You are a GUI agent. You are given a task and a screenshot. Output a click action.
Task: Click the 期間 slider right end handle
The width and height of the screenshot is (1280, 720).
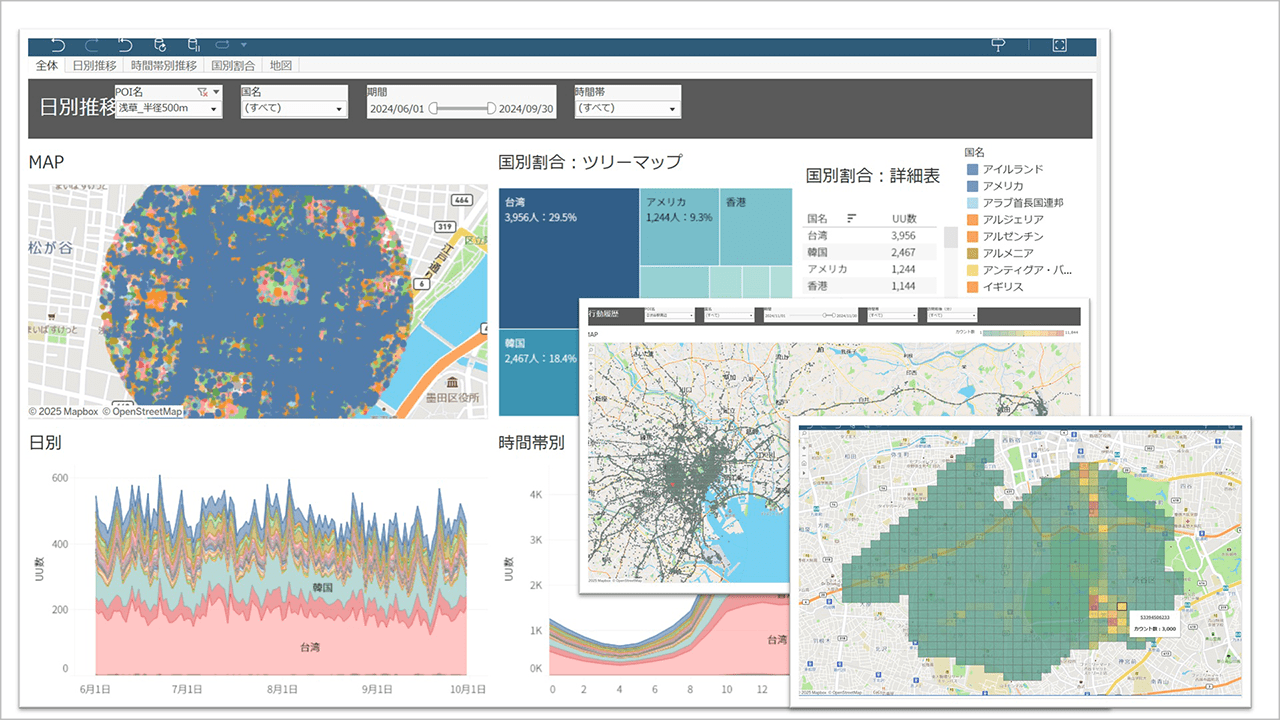coord(491,108)
